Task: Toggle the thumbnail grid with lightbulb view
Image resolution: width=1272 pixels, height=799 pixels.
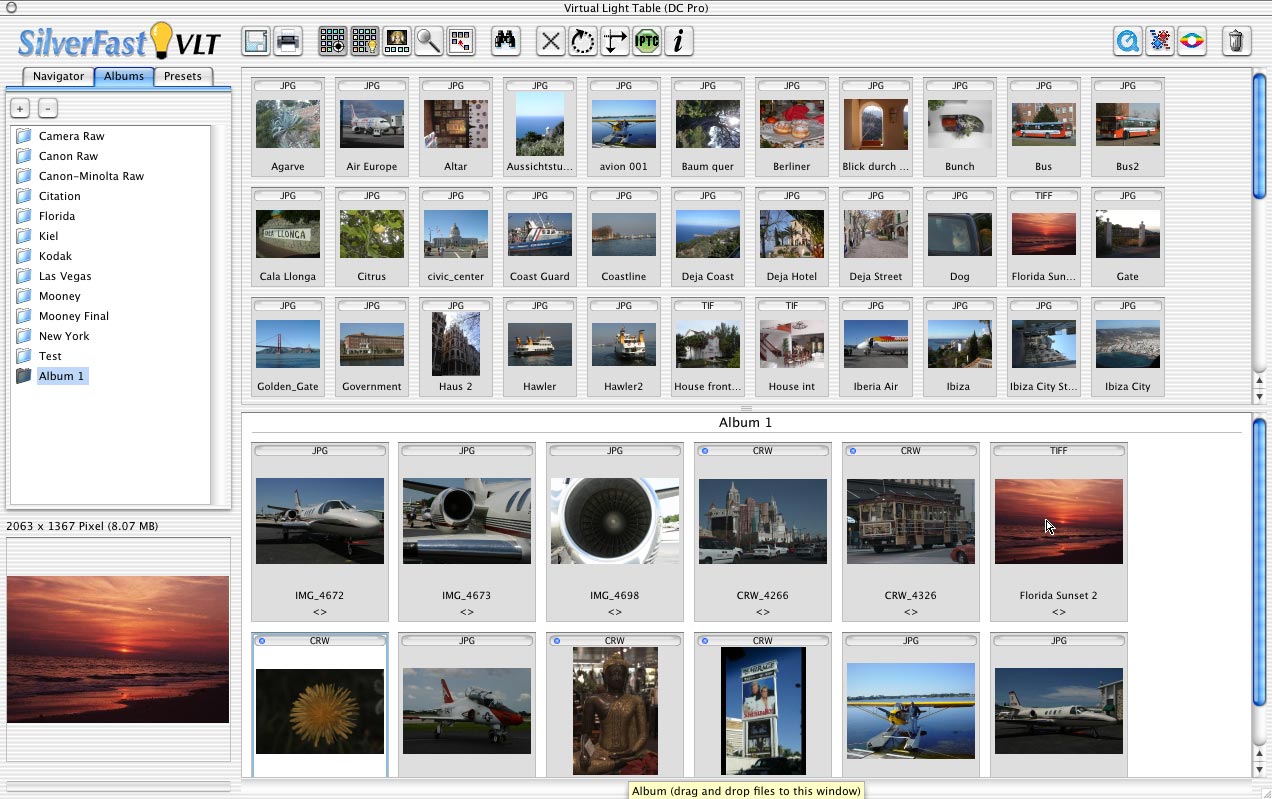Action: (x=365, y=41)
